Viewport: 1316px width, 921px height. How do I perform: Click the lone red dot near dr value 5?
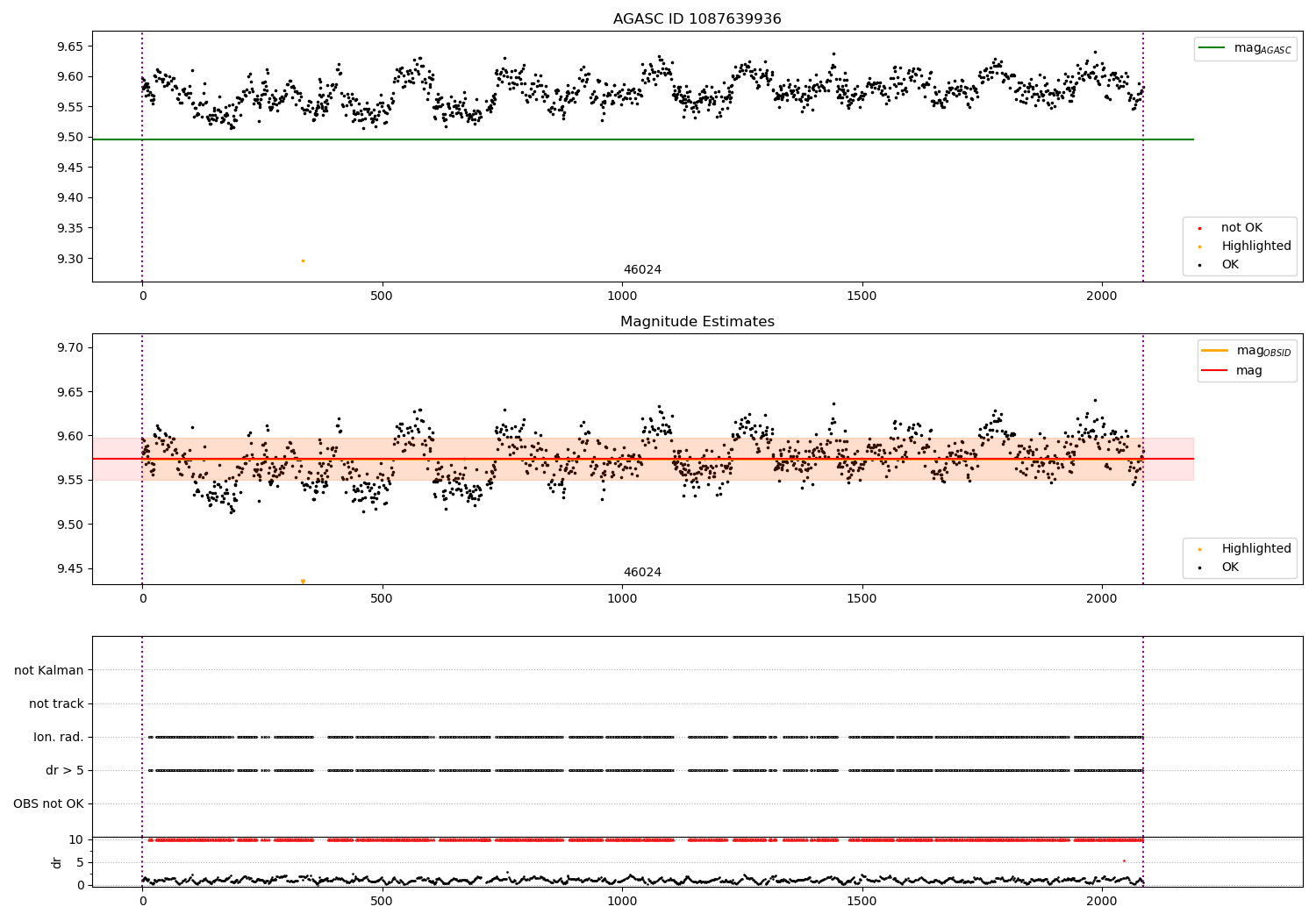(x=1124, y=860)
